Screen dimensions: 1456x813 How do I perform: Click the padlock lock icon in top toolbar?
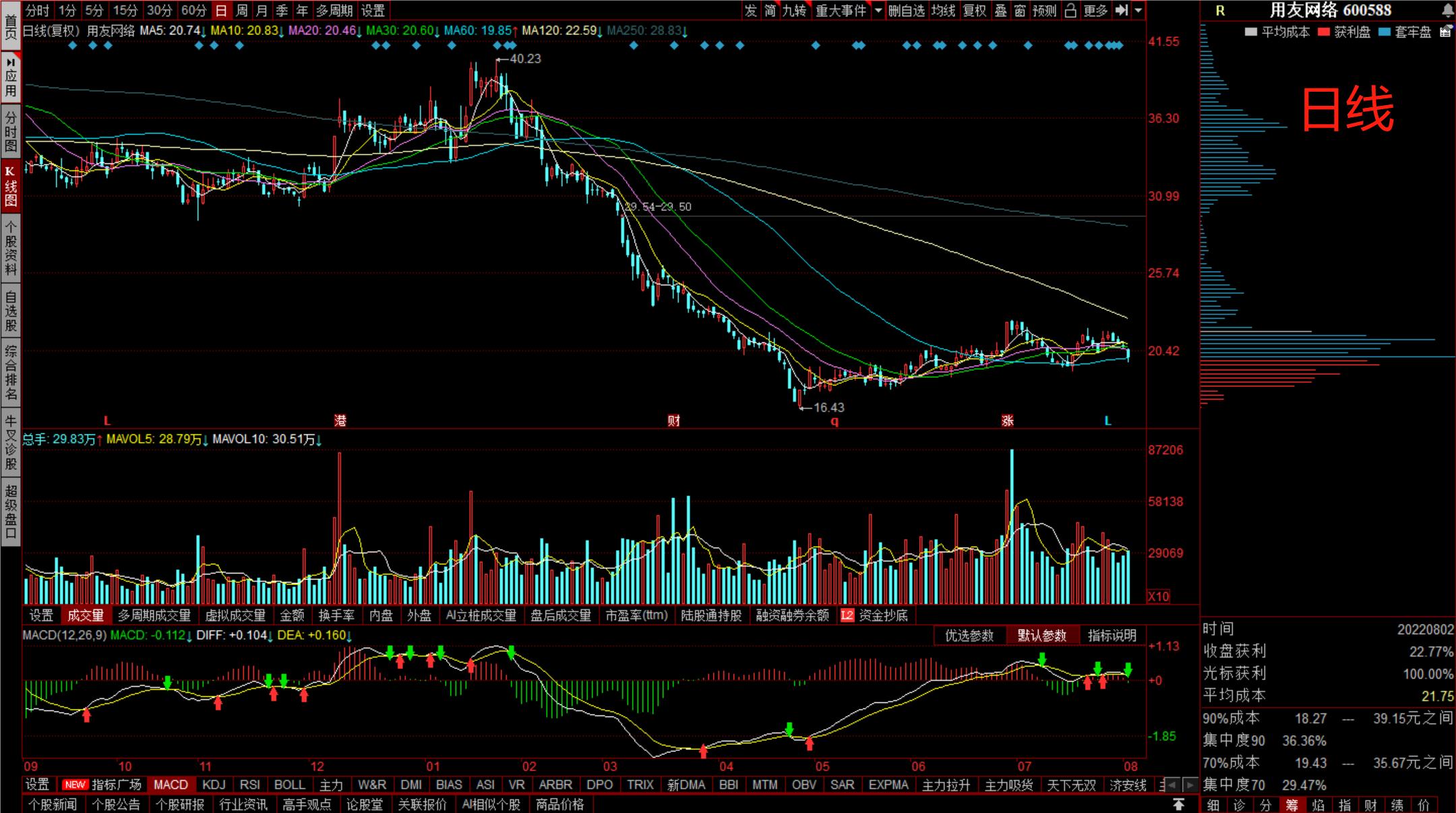point(1070,11)
